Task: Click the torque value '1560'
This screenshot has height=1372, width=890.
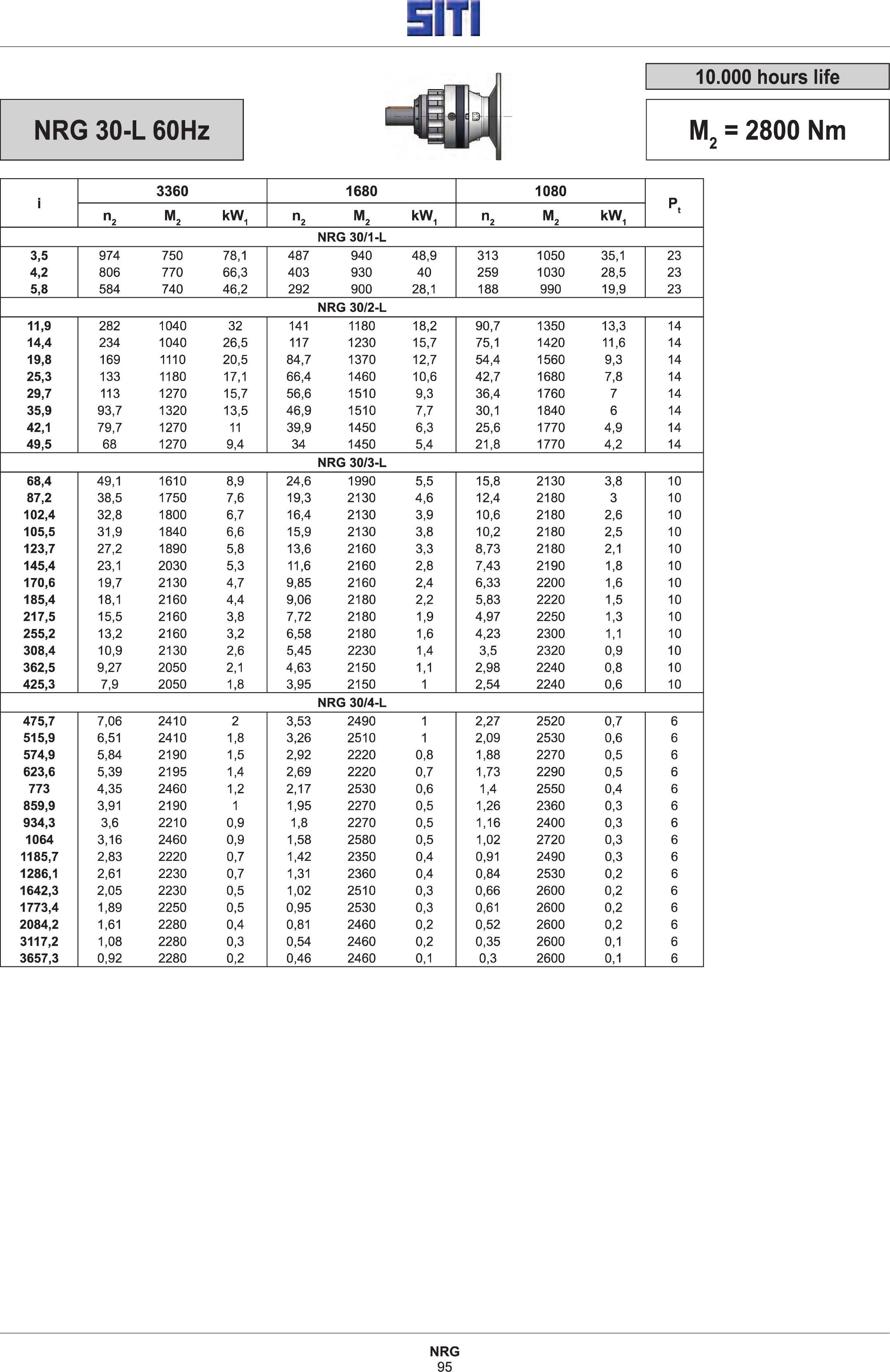Action: pyautogui.click(x=551, y=360)
